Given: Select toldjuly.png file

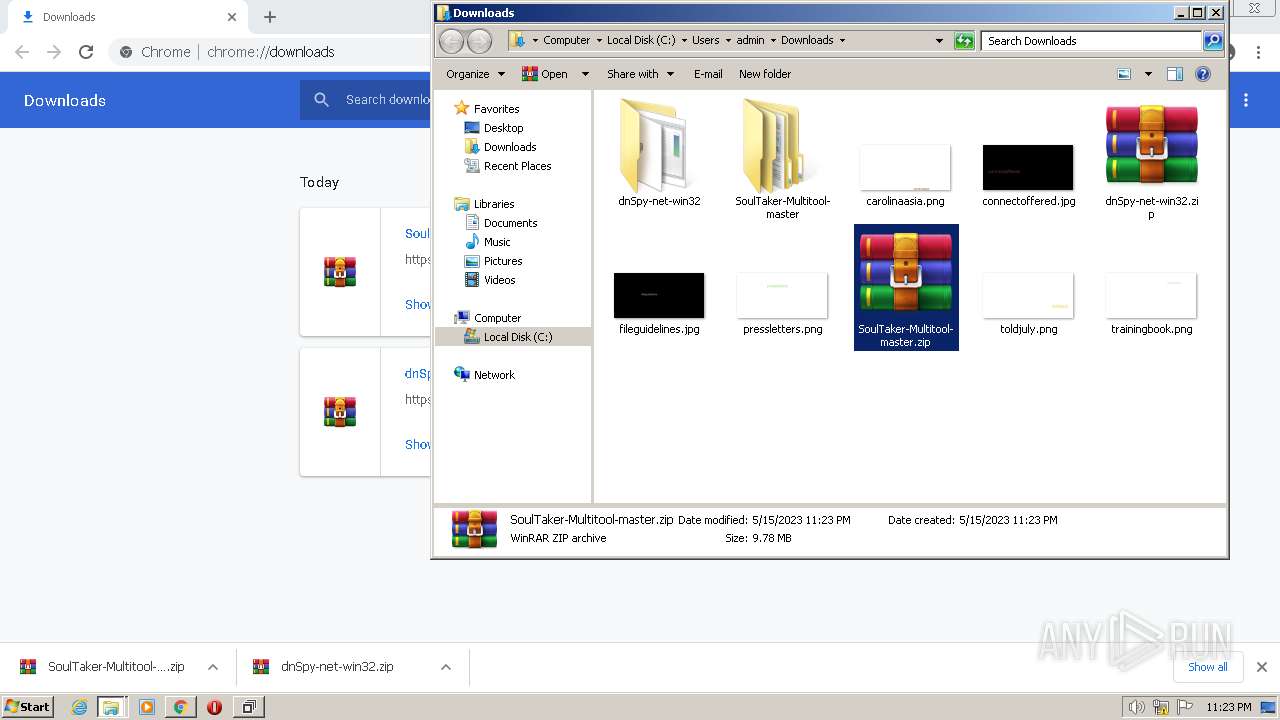Looking at the screenshot, I should click(x=1028, y=302).
